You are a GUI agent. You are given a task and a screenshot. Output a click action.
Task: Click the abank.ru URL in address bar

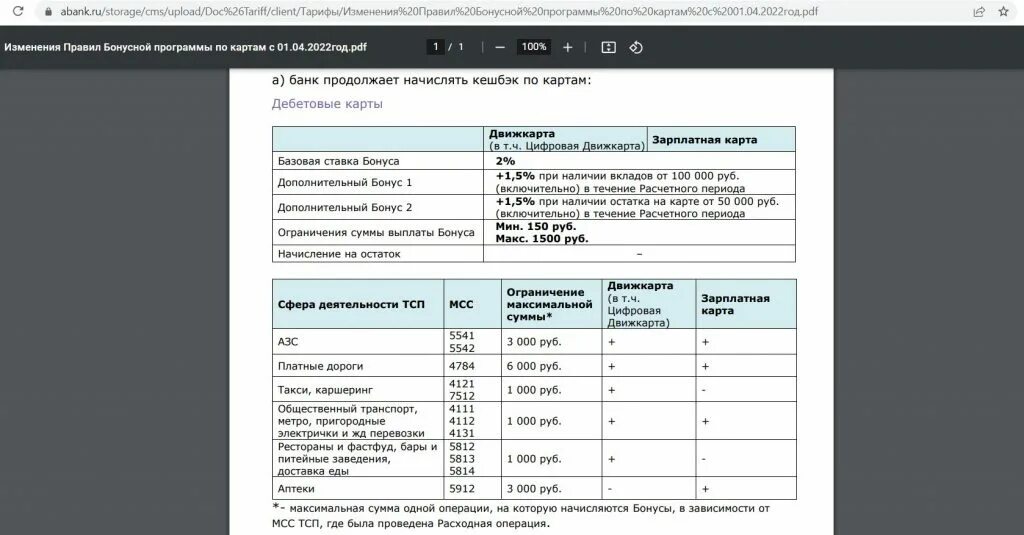coord(439,11)
